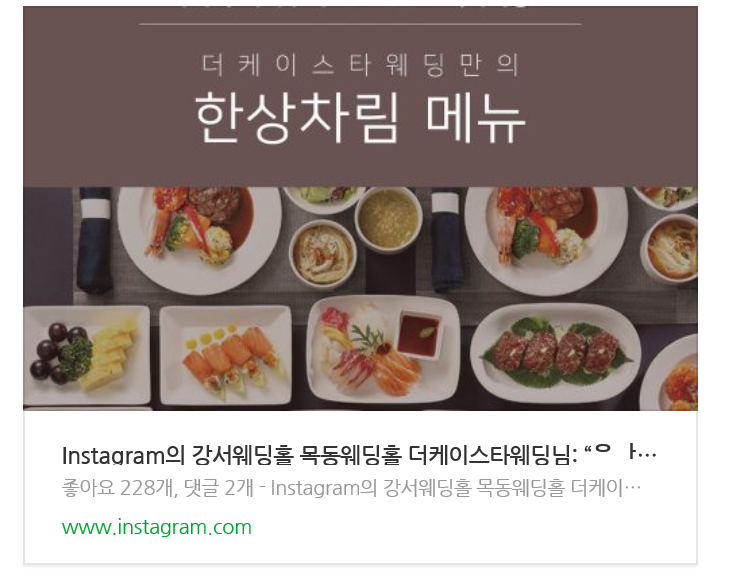
Task: Click the sashimi plate with dipping sauce
Action: point(383,349)
